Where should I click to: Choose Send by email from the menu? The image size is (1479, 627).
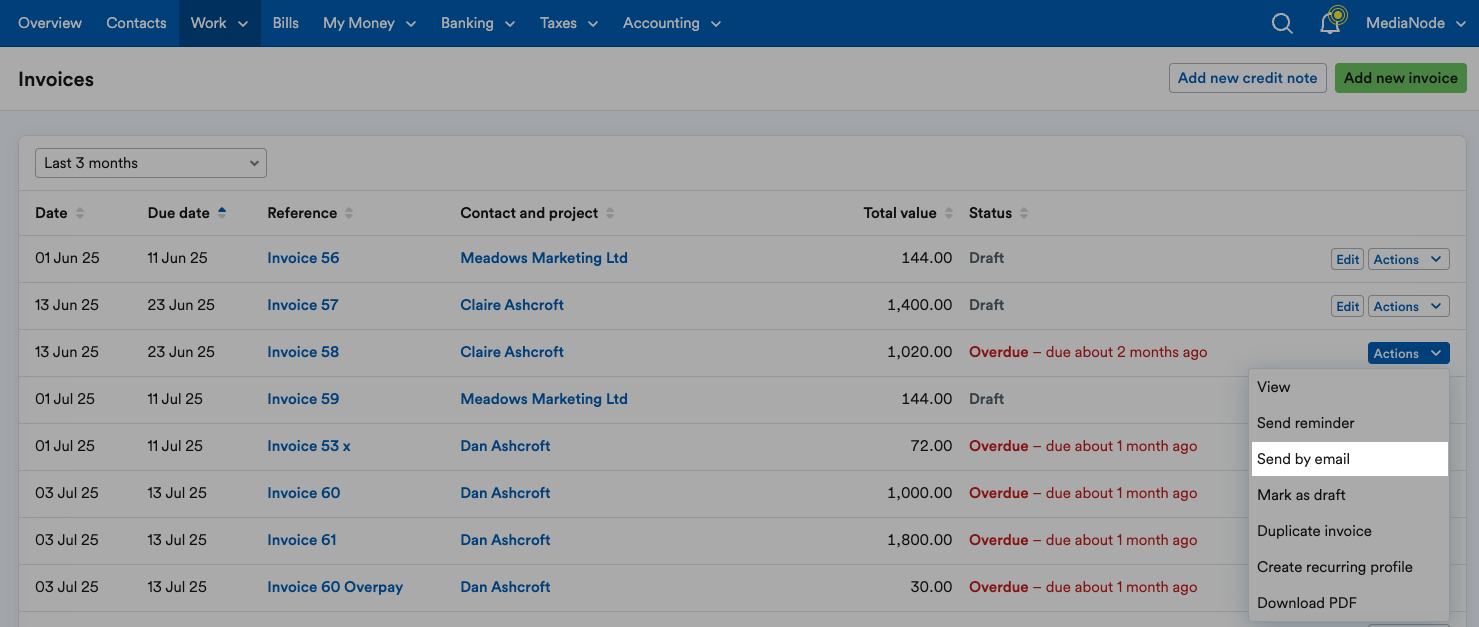1348,459
